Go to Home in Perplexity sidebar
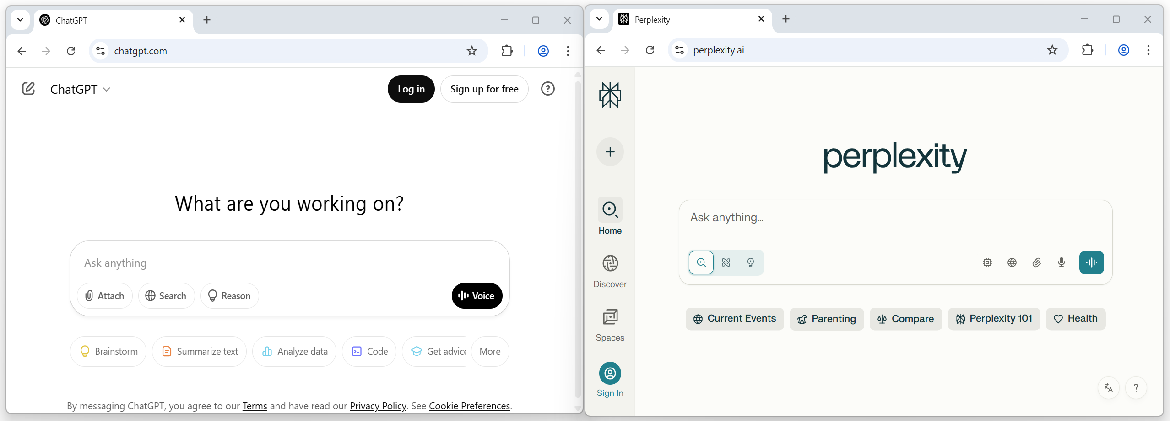1170x421 pixels. [x=610, y=216]
